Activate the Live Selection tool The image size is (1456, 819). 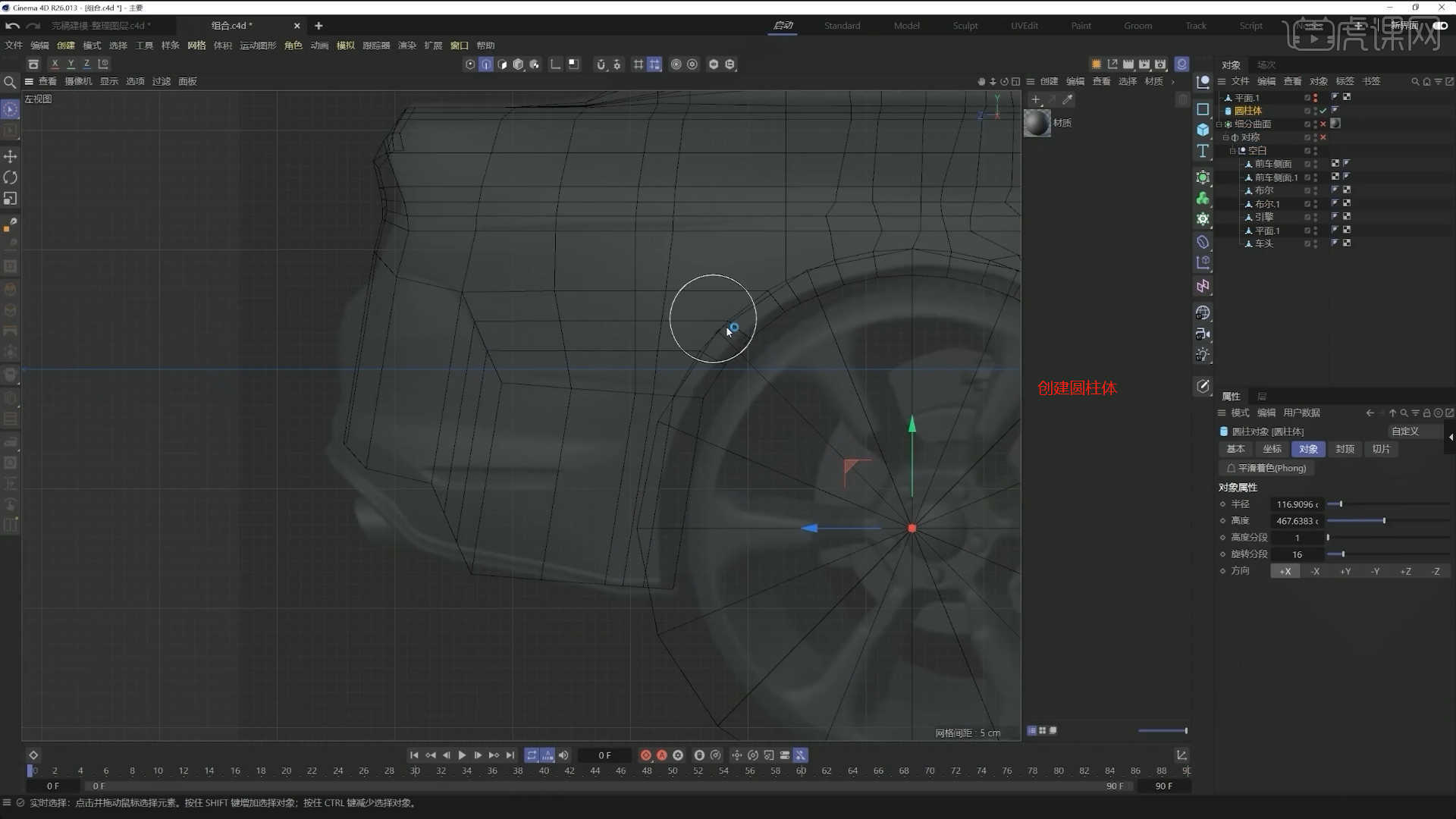[x=11, y=110]
